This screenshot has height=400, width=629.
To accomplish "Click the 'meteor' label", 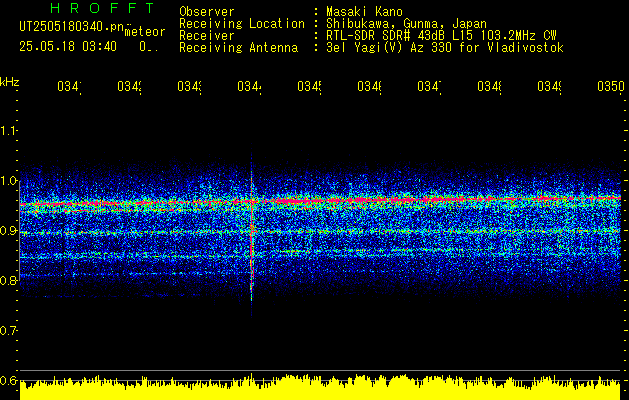I will pos(145,32).
